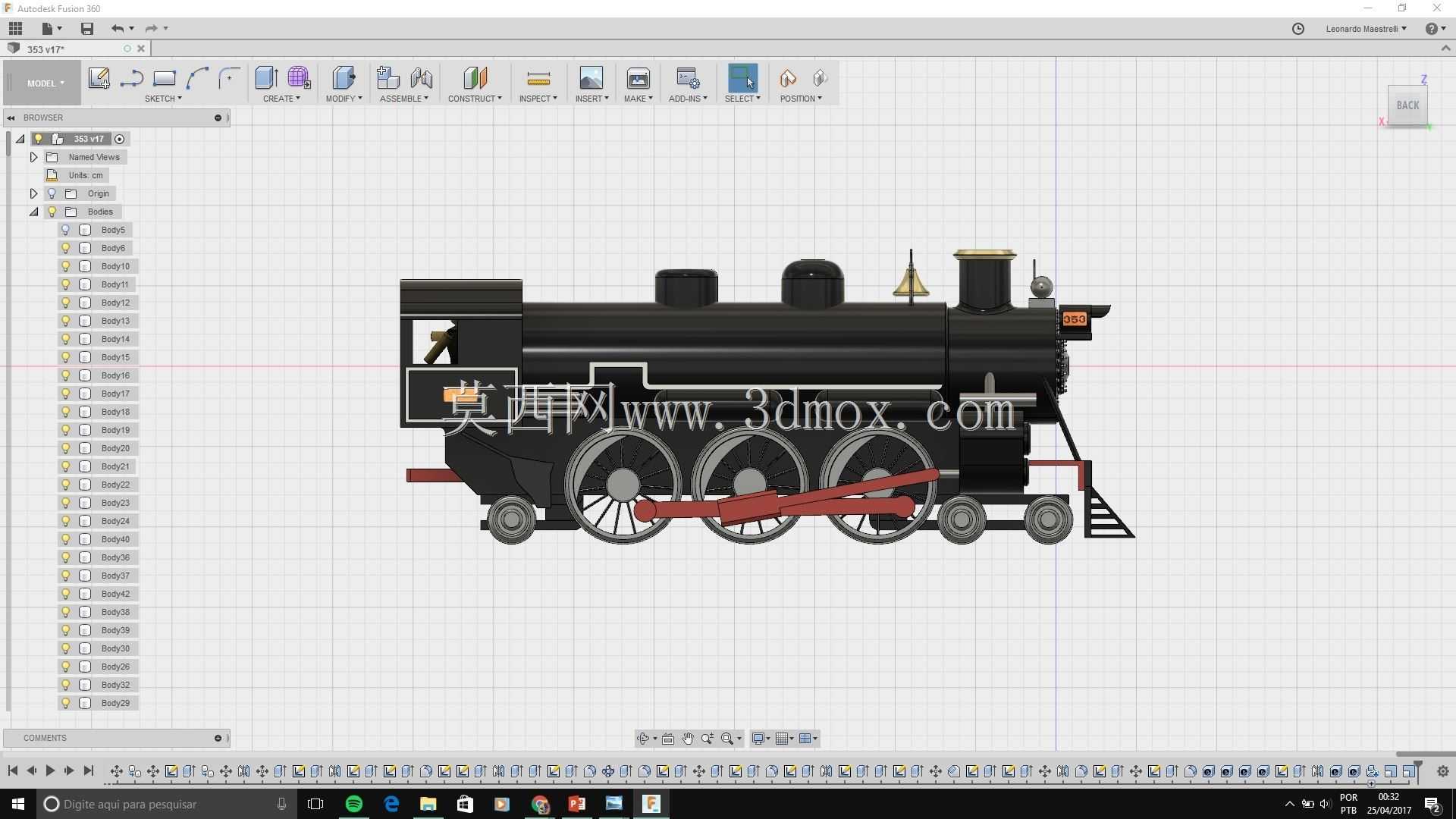Open the File menu dropdown
Image resolution: width=1456 pixels, height=819 pixels.
[51, 29]
